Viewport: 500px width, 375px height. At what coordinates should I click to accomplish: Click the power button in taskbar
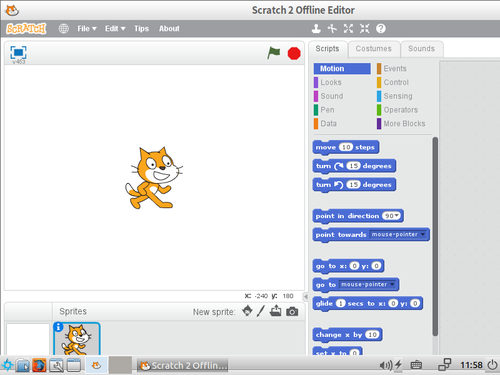(492, 365)
